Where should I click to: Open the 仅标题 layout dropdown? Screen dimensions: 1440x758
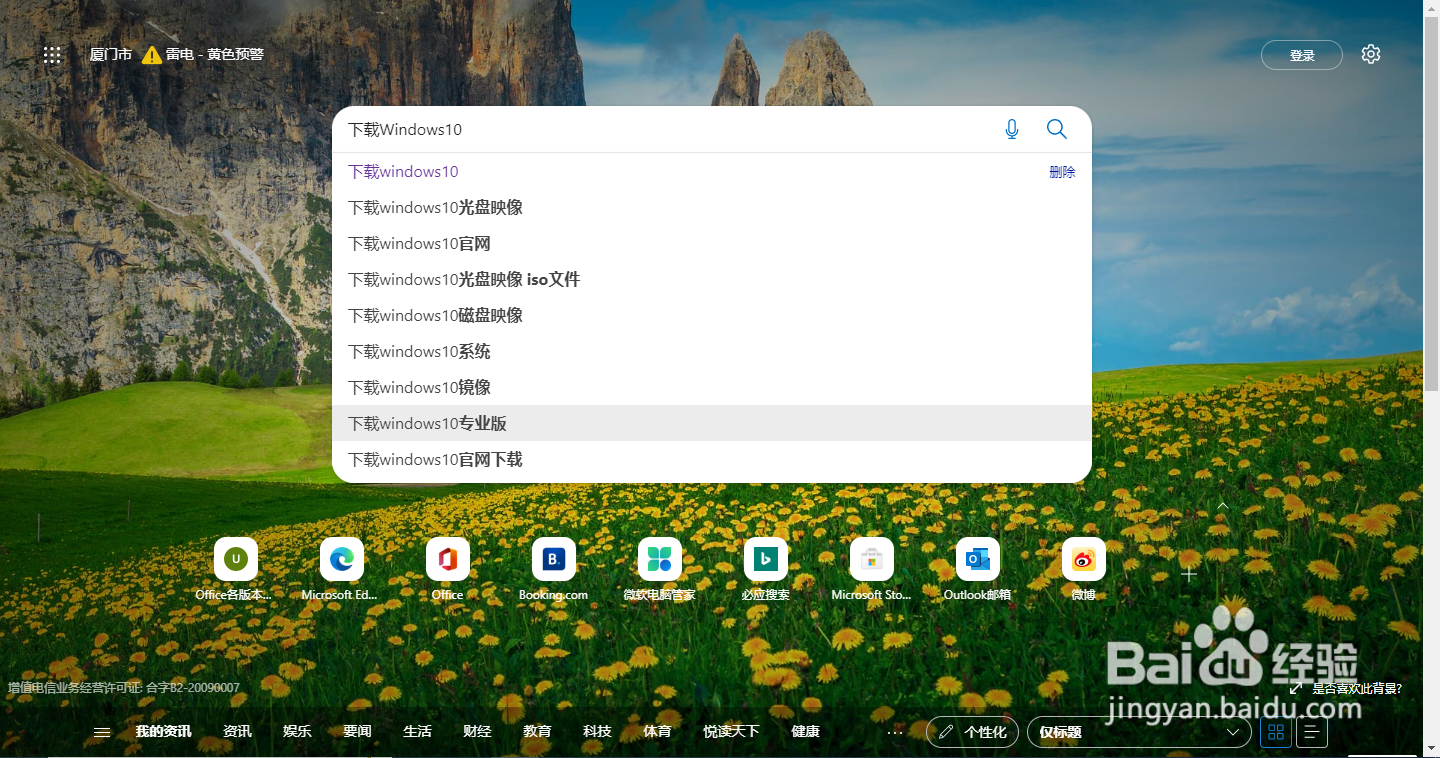[x=1139, y=732]
